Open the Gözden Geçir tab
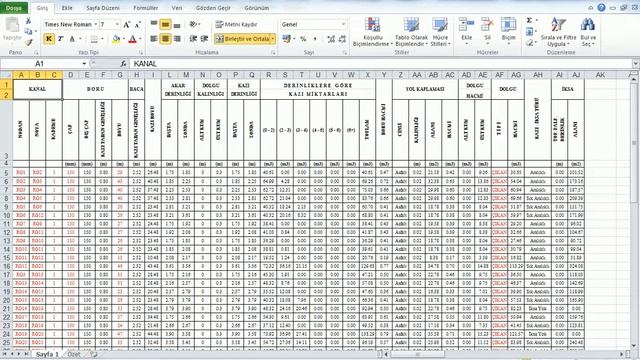The image size is (640, 360). pyautogui.click(x=213, y=8)
